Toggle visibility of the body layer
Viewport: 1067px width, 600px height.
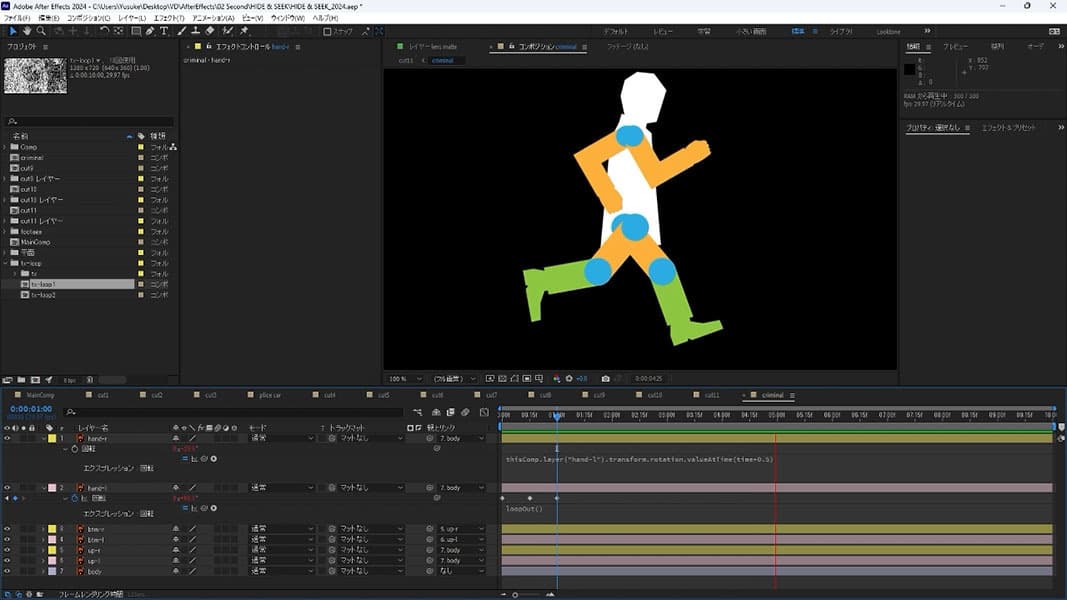7,571
